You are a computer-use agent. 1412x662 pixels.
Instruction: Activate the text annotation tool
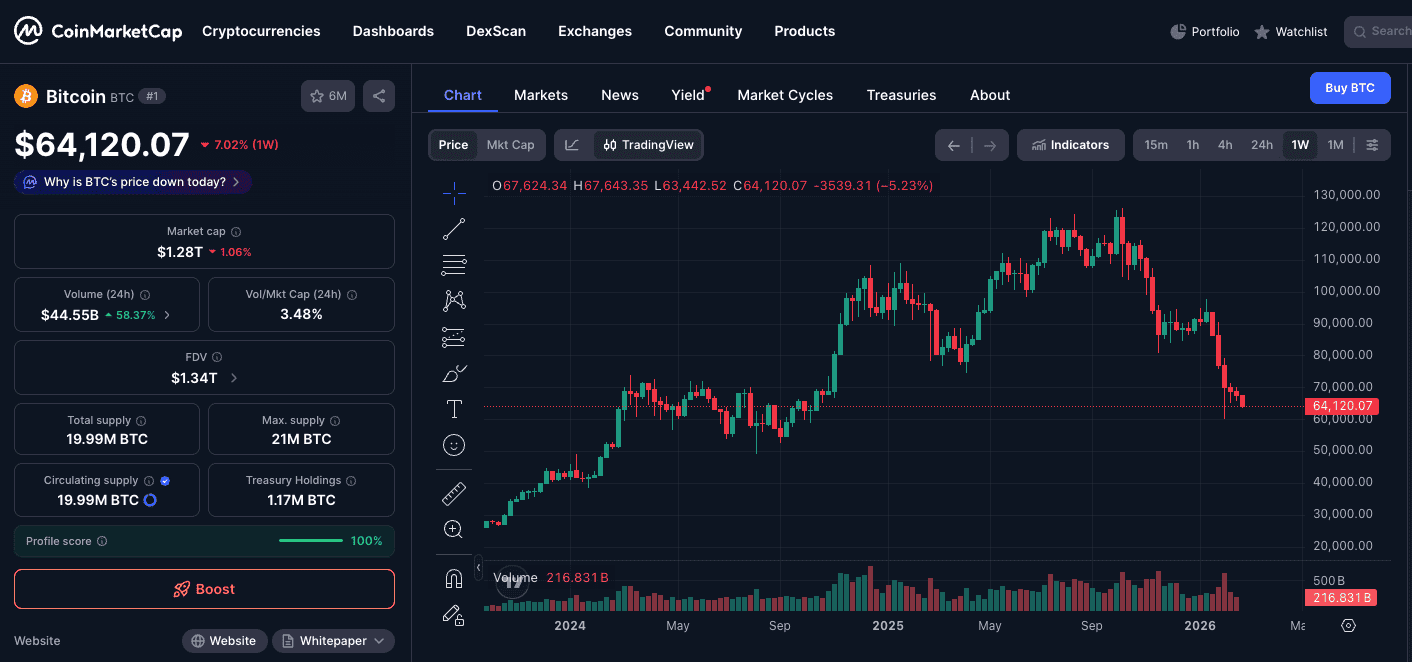pyautogui.click(x=454, y=409)
